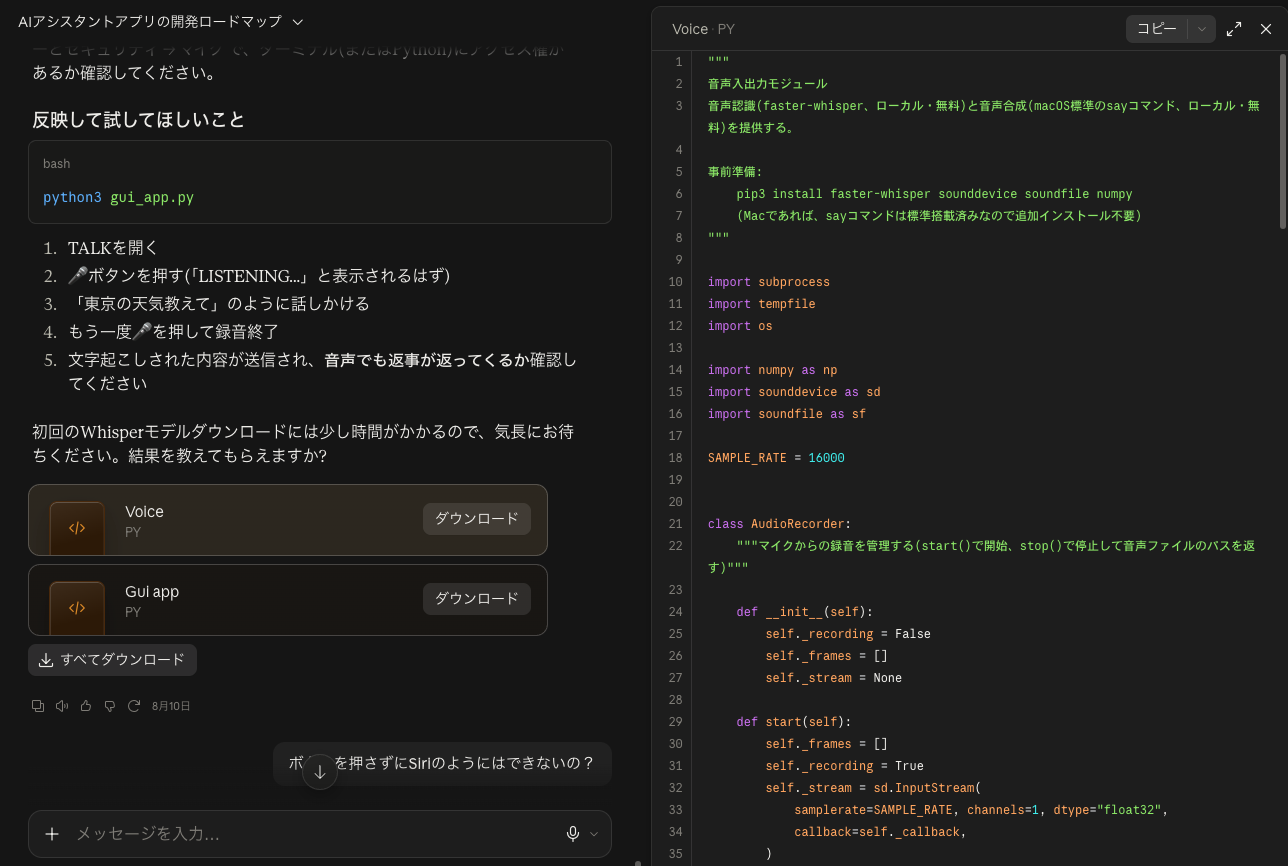The height and width of the screenshot is (866, 1288).
Task: Expand the Voice code panel to fullscreen
Action: [x=1234, y=29]
